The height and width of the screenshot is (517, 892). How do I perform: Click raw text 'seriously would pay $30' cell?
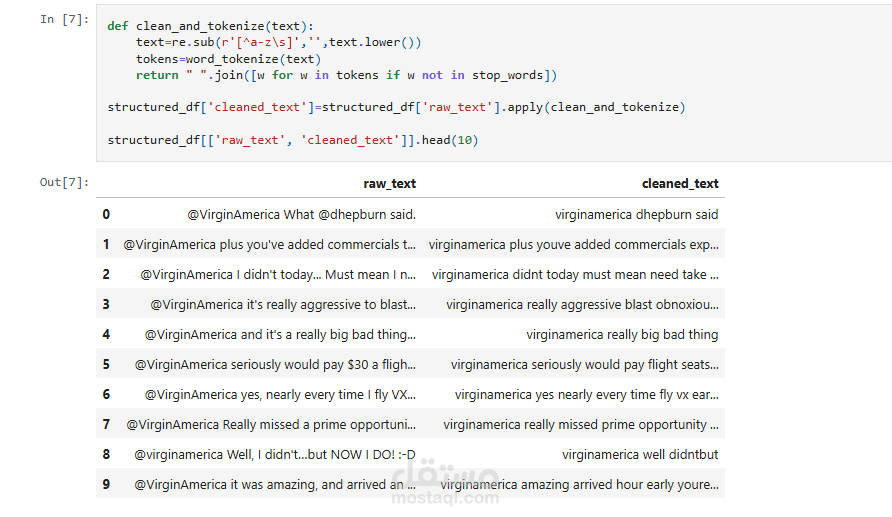[275, 364]
